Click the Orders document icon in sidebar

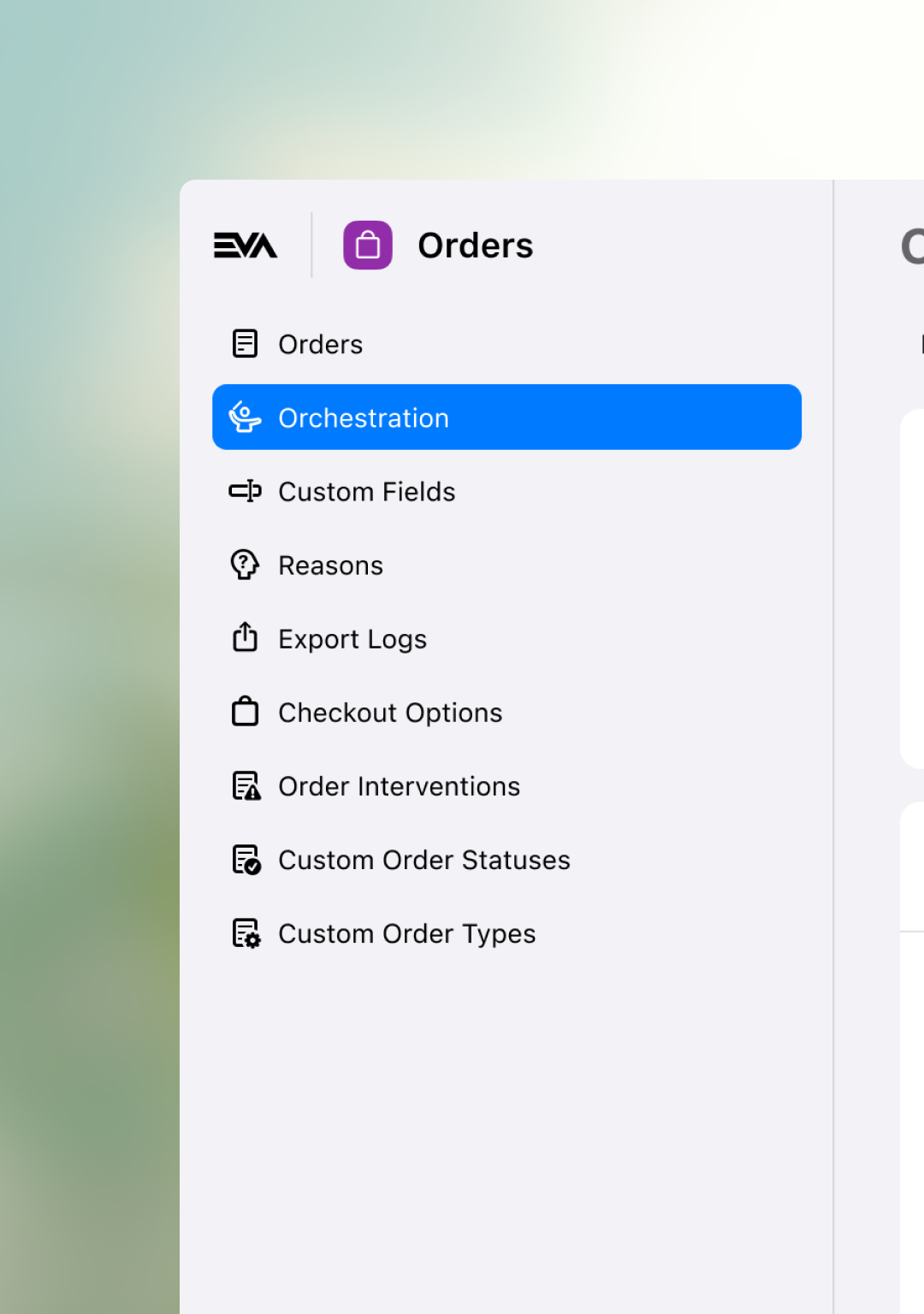246,343
